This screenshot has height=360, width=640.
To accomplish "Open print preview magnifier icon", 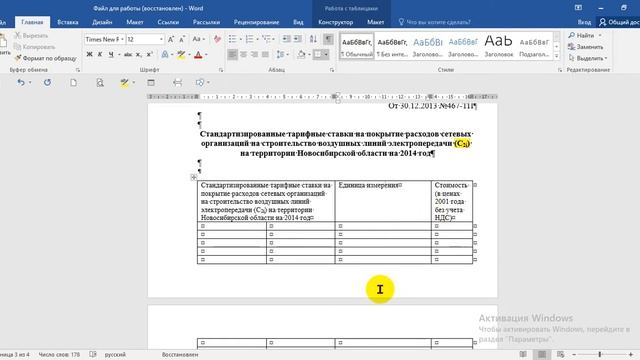I will click(100, 82).
